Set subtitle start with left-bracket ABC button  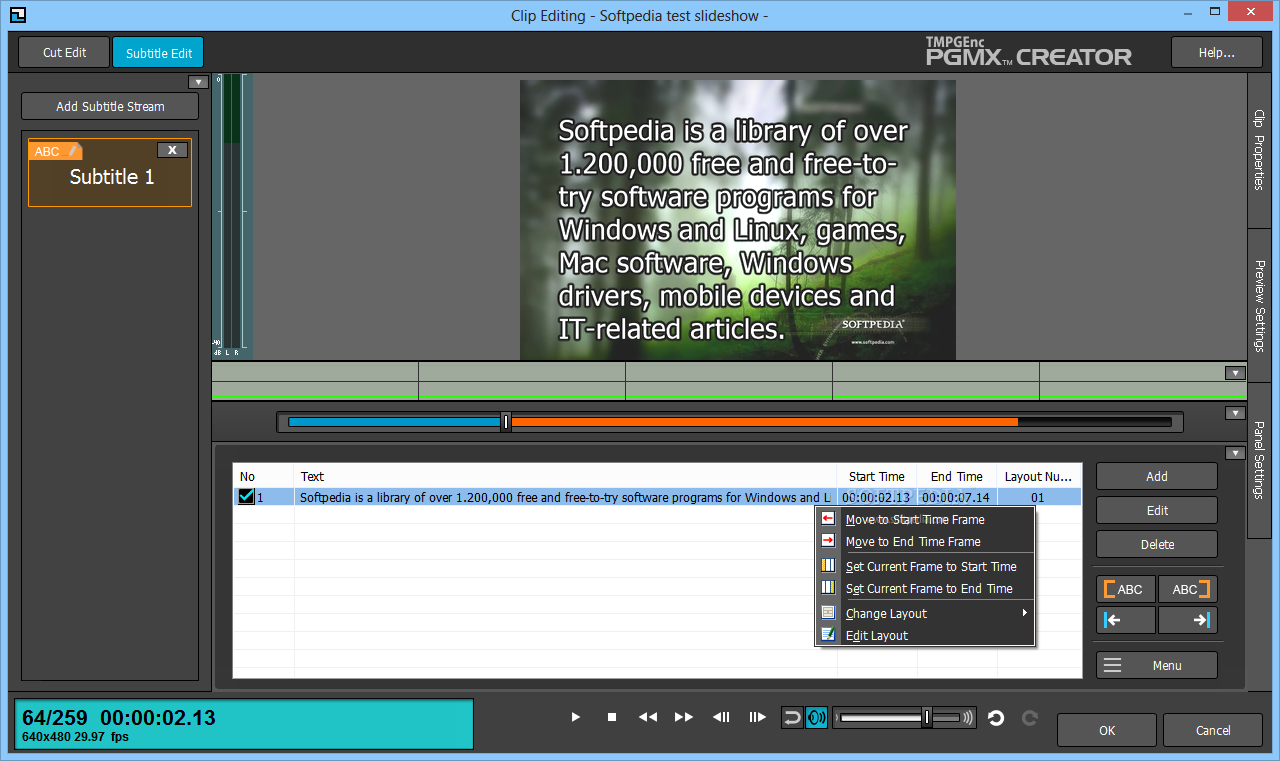click(1126, 589)
